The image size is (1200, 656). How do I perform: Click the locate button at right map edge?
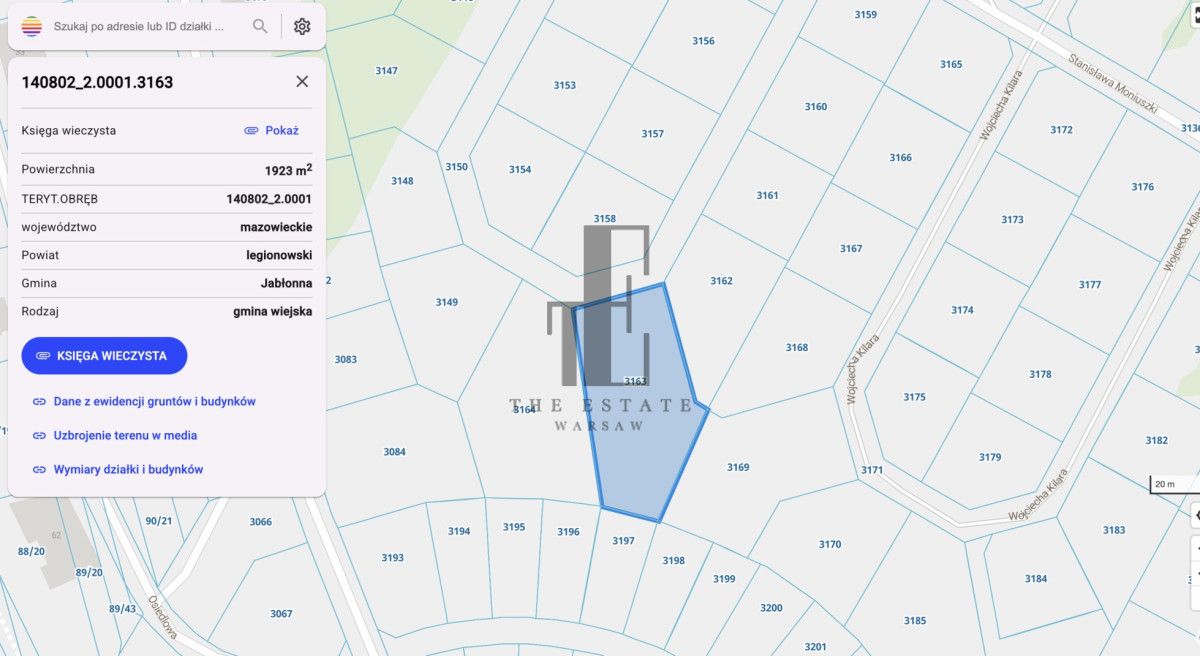coord(1196,514)
